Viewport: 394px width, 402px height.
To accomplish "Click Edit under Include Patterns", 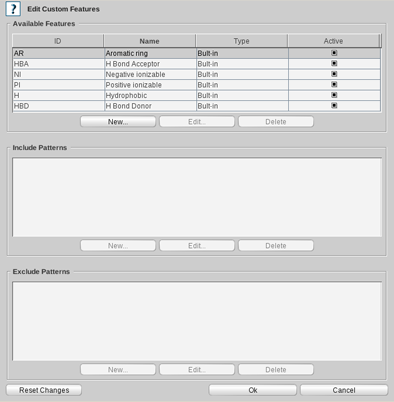I will (x=197, y=246).
